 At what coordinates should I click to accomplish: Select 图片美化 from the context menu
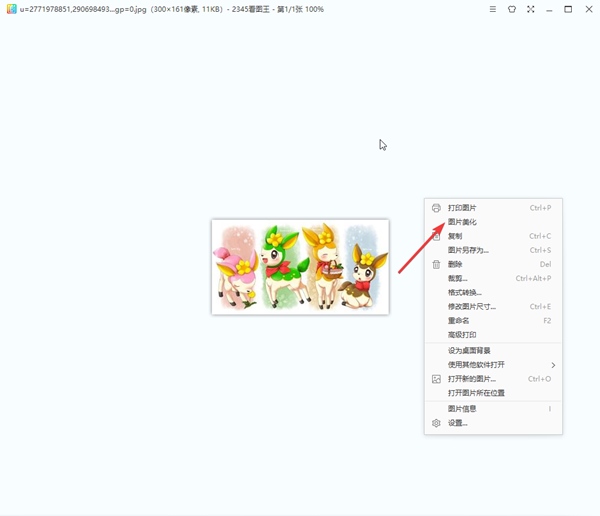pyautogui.click(x=462, y=222)
